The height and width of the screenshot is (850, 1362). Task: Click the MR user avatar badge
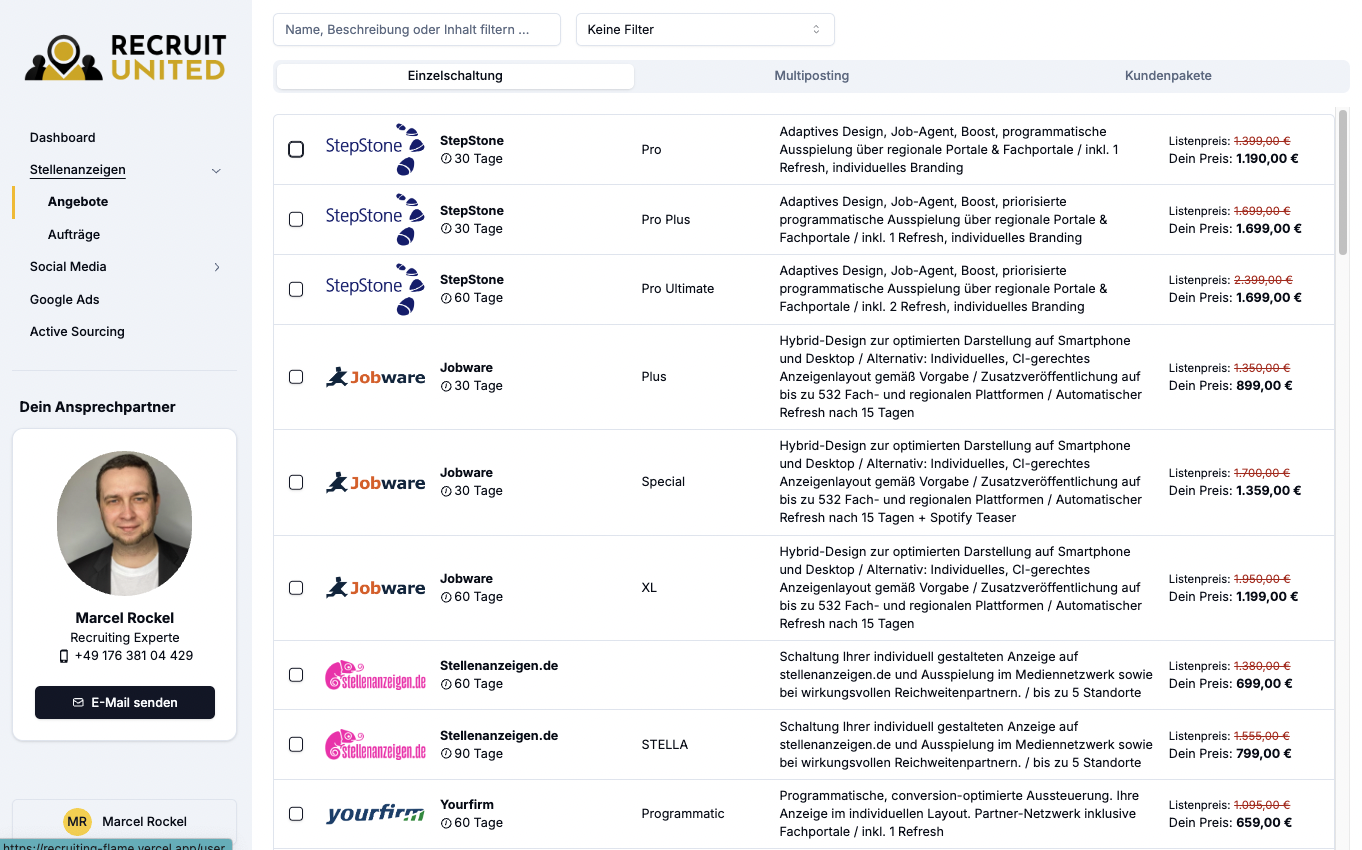click(x=77, y=822)
